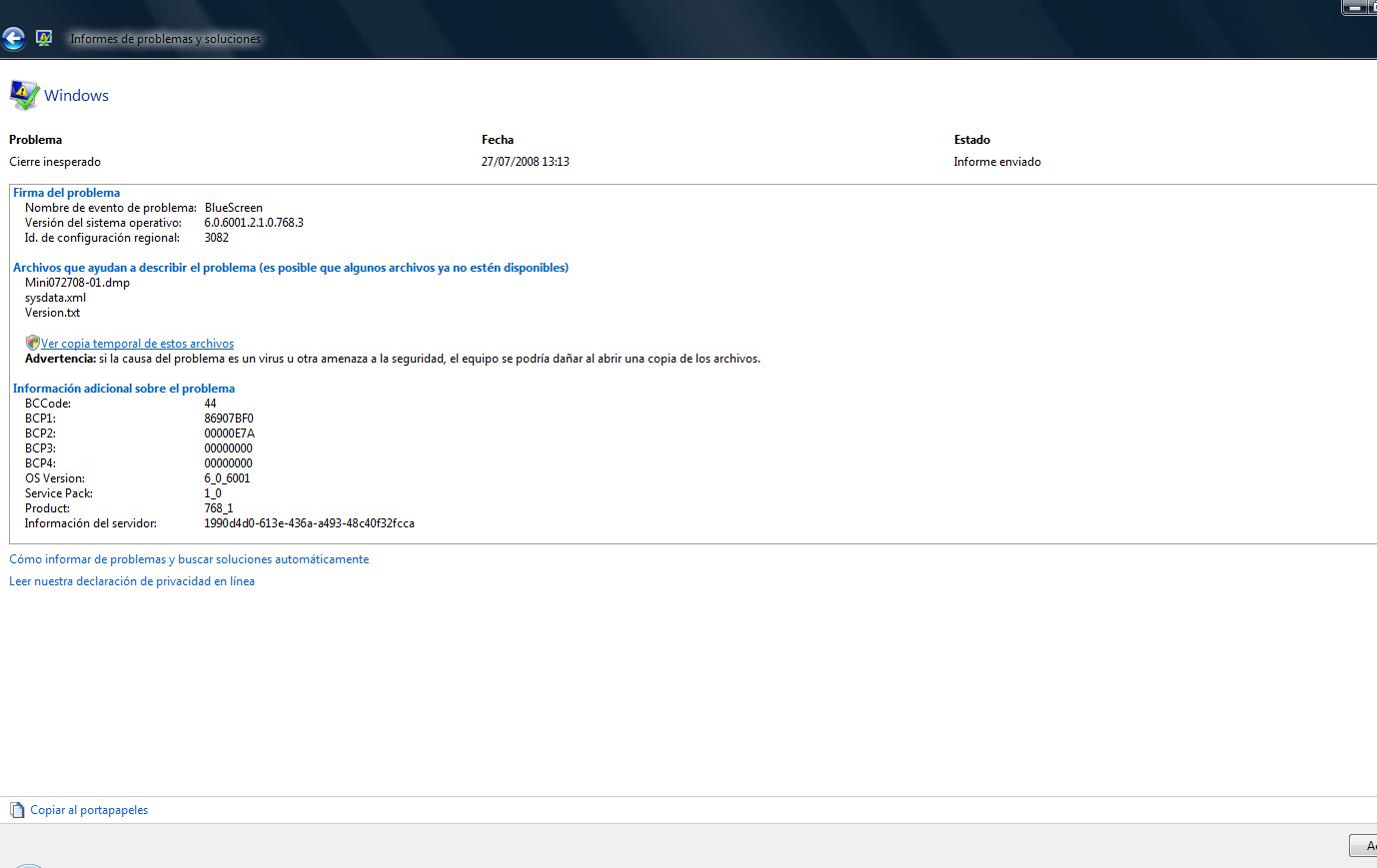Click the 'Información del servidor:' label
Image resolution: width=1377 pixels, height=868 pixels.
[91, 523]
